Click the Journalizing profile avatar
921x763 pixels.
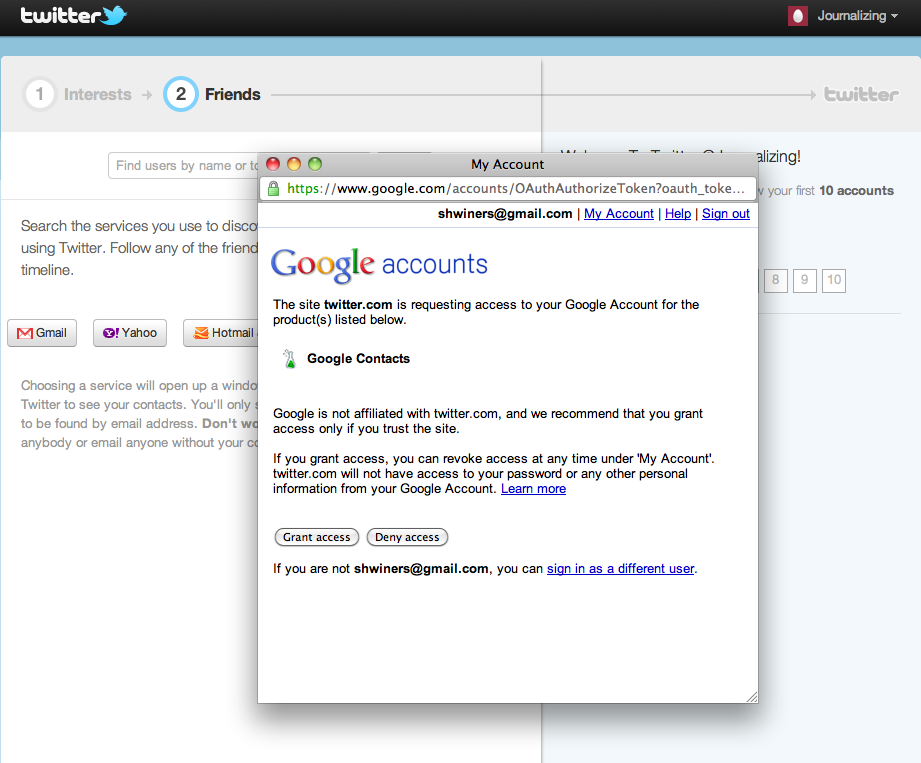[797, 16]
